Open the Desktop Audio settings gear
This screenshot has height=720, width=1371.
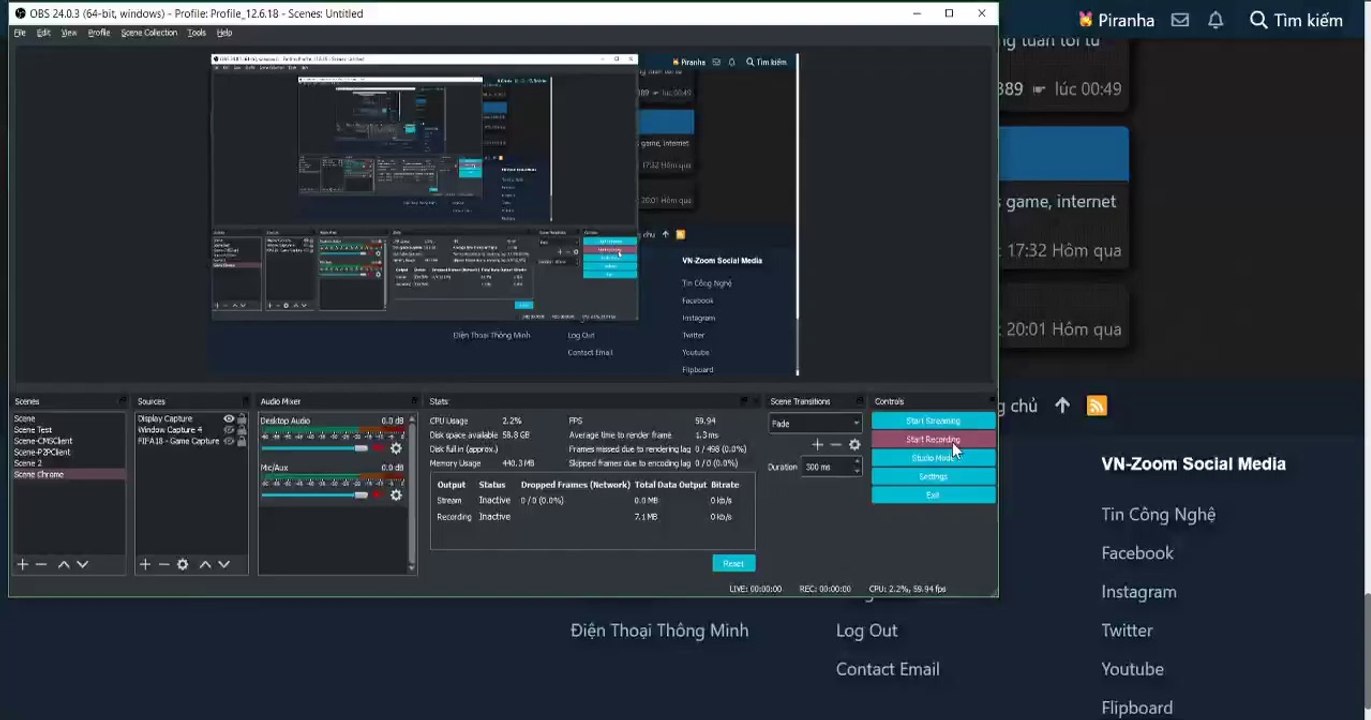click(396, 448)
